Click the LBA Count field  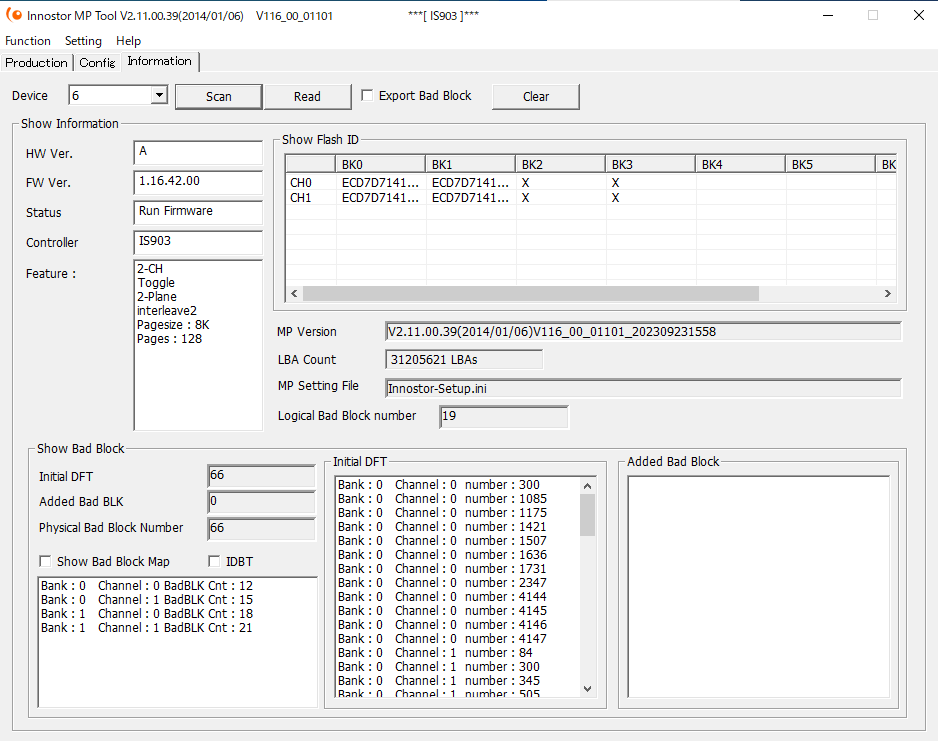[464, 359]
